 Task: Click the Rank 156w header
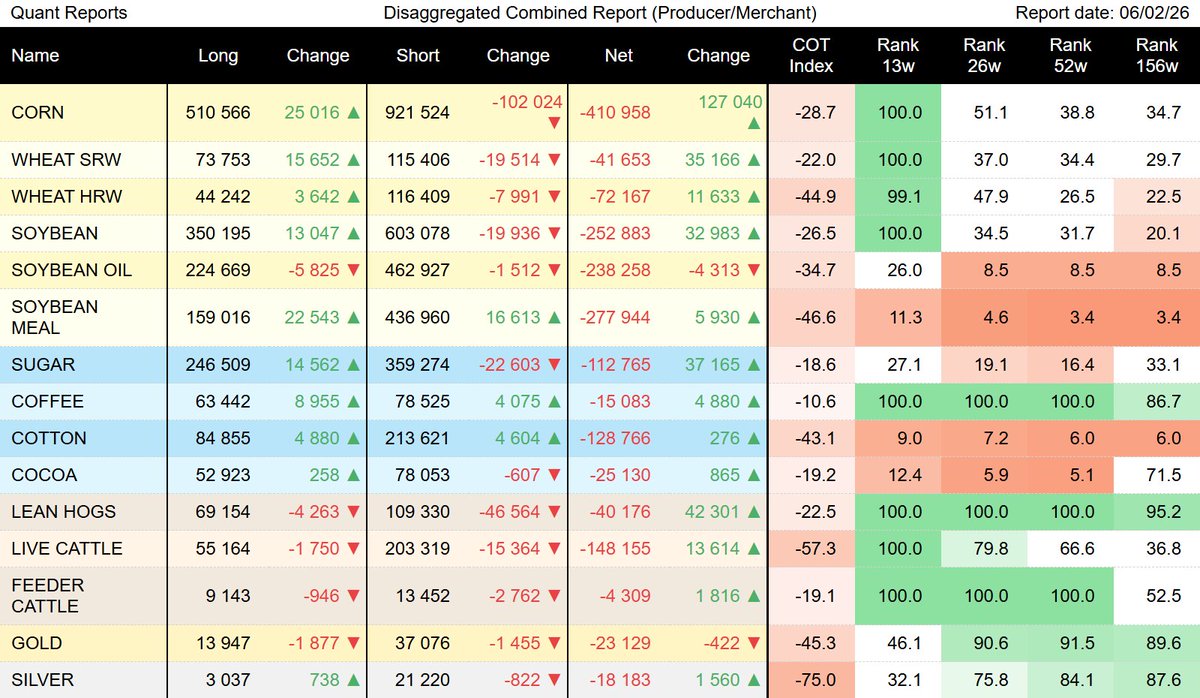pos(1157,56)
